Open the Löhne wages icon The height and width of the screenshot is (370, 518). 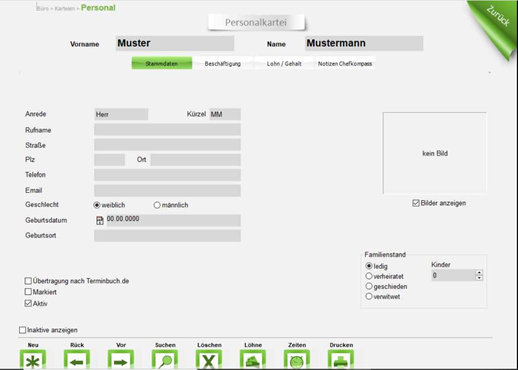click(x=253, y=360)
